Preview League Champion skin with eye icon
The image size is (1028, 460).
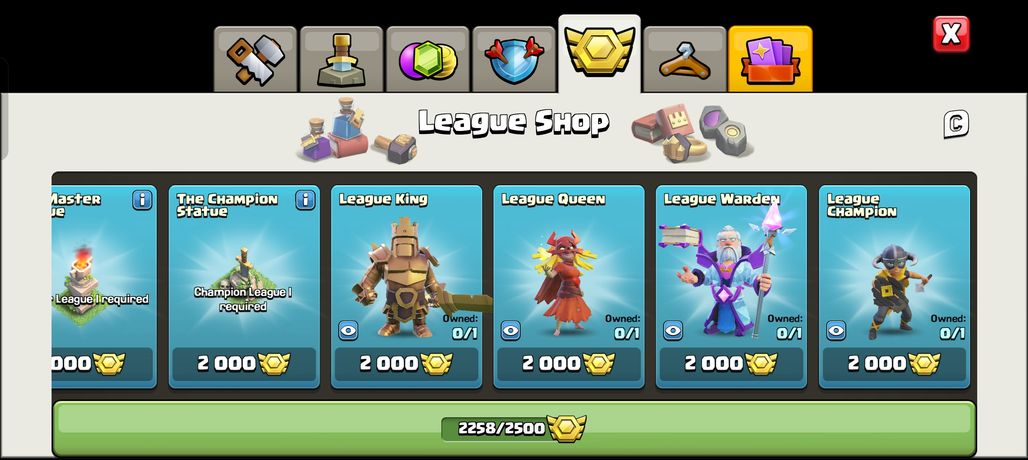coord(836,330)
